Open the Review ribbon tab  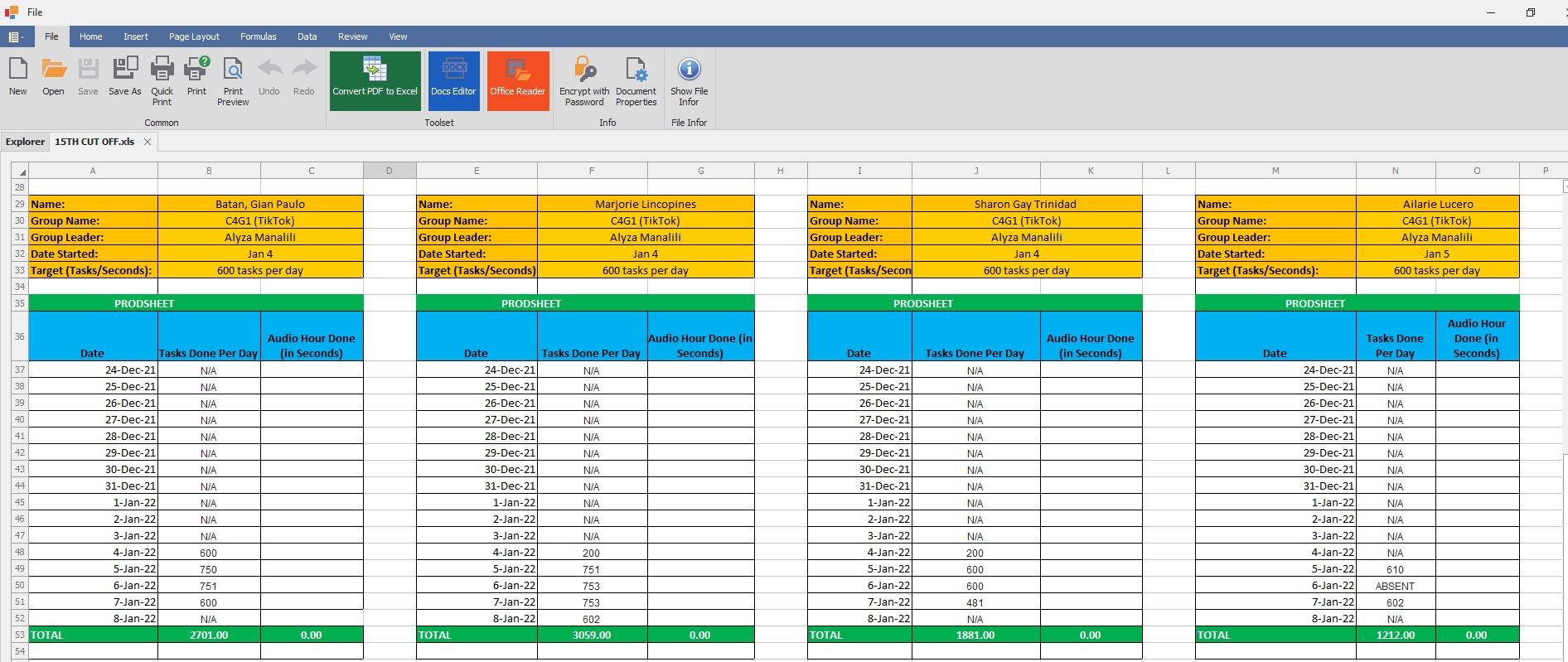coord(352,36)
